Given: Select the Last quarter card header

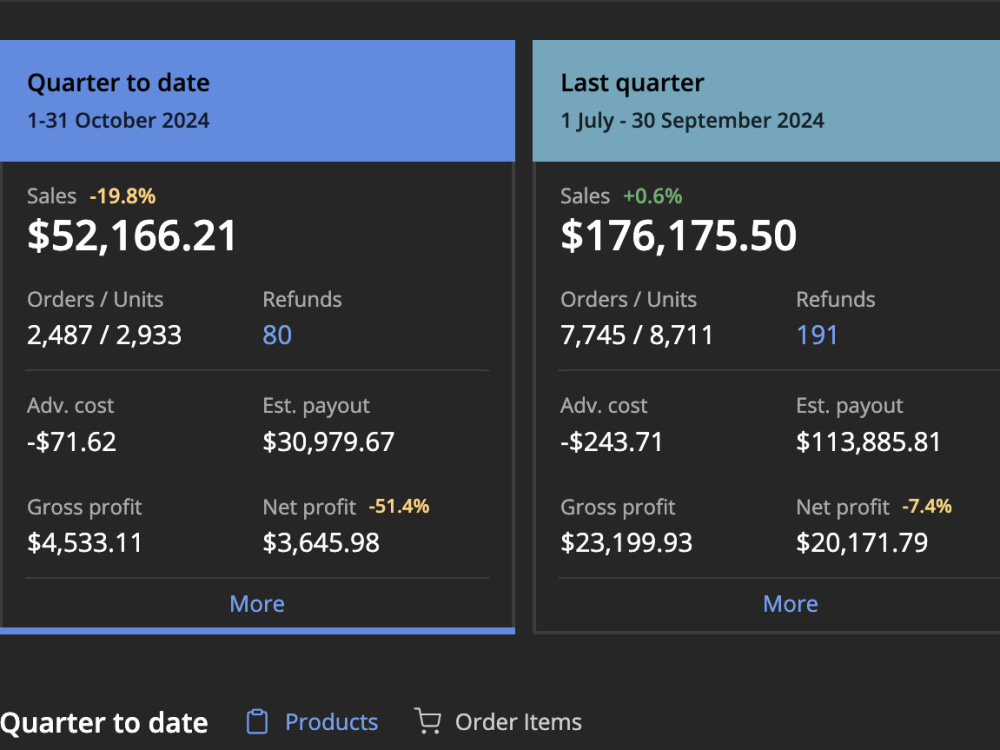Looking at the screenshot, I should click(x=766, y=101).
